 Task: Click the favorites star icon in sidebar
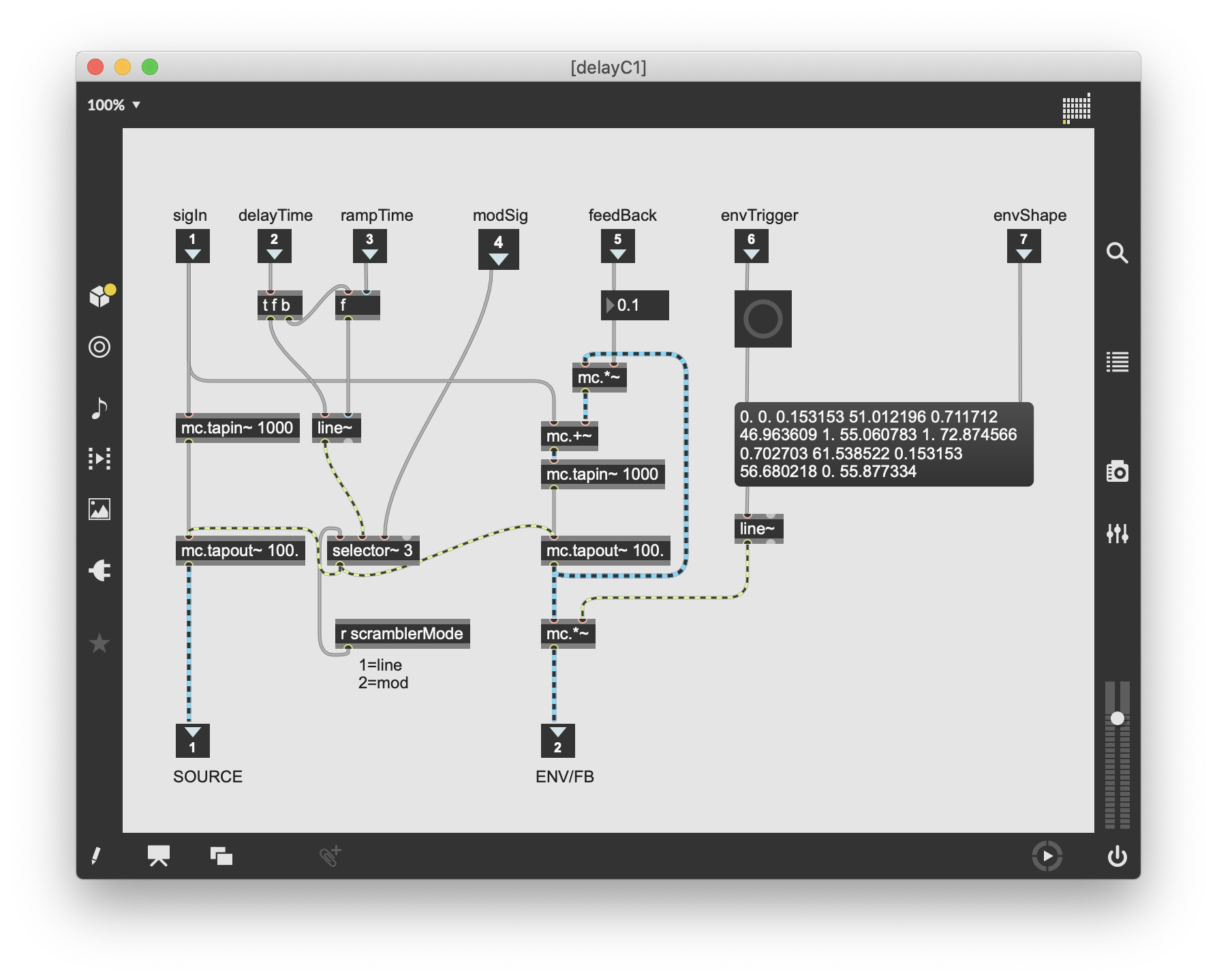click(x=99, y=643)
